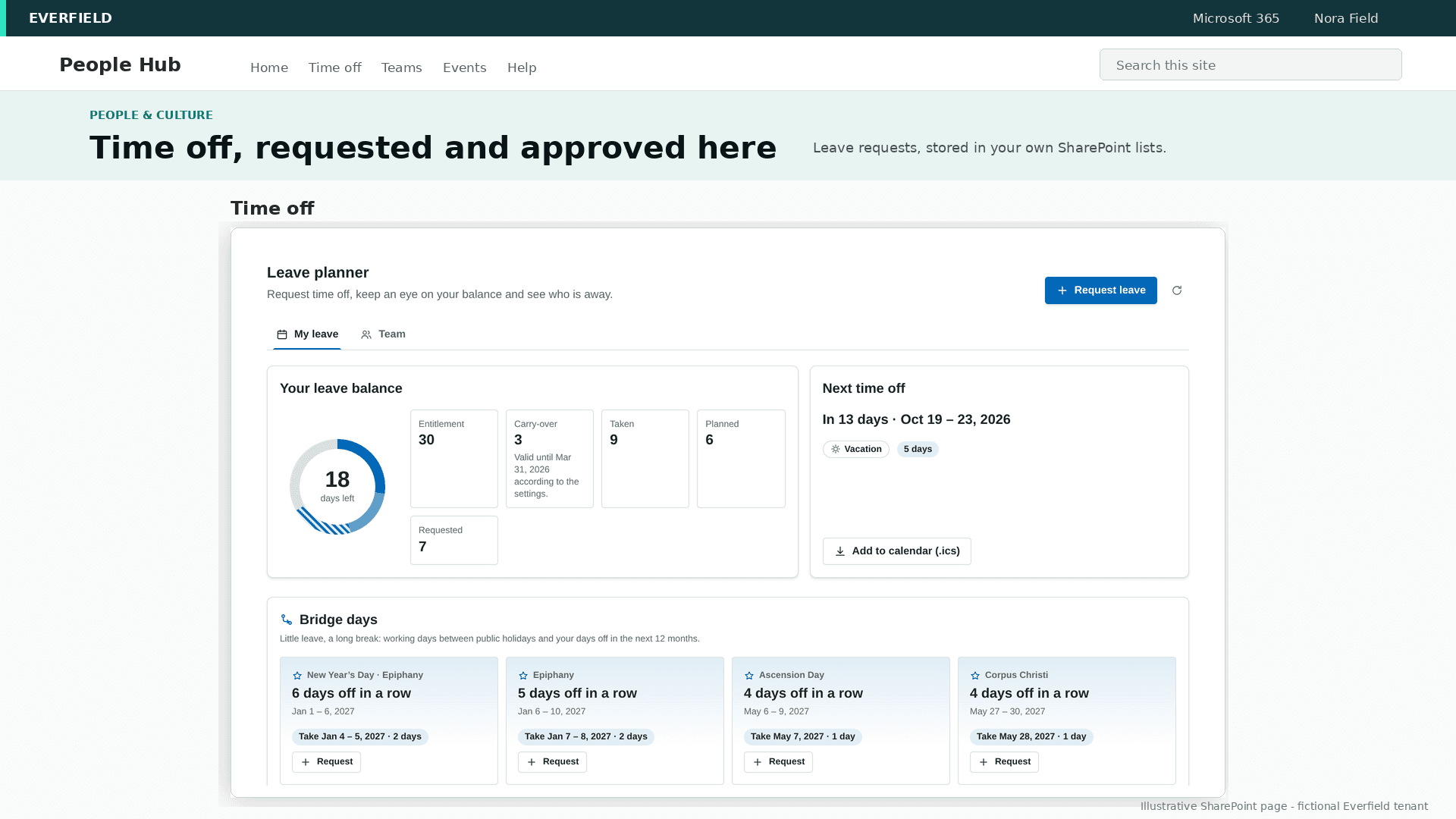The image size is (1456, 819).
Task: Click the star icon beside New Year's Day
Action: (x=297, y=676)
